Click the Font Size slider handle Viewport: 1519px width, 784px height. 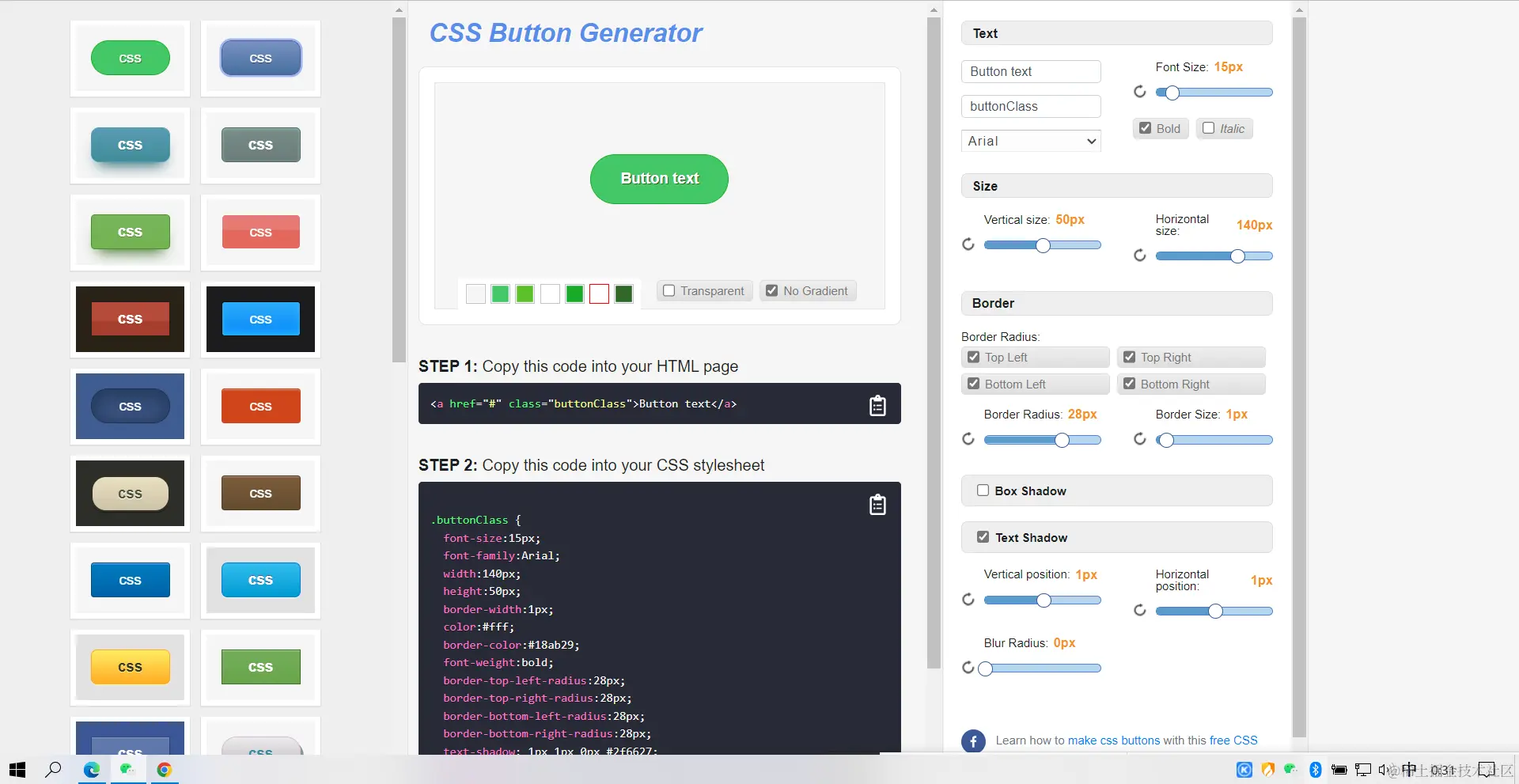coord(1172,93)
